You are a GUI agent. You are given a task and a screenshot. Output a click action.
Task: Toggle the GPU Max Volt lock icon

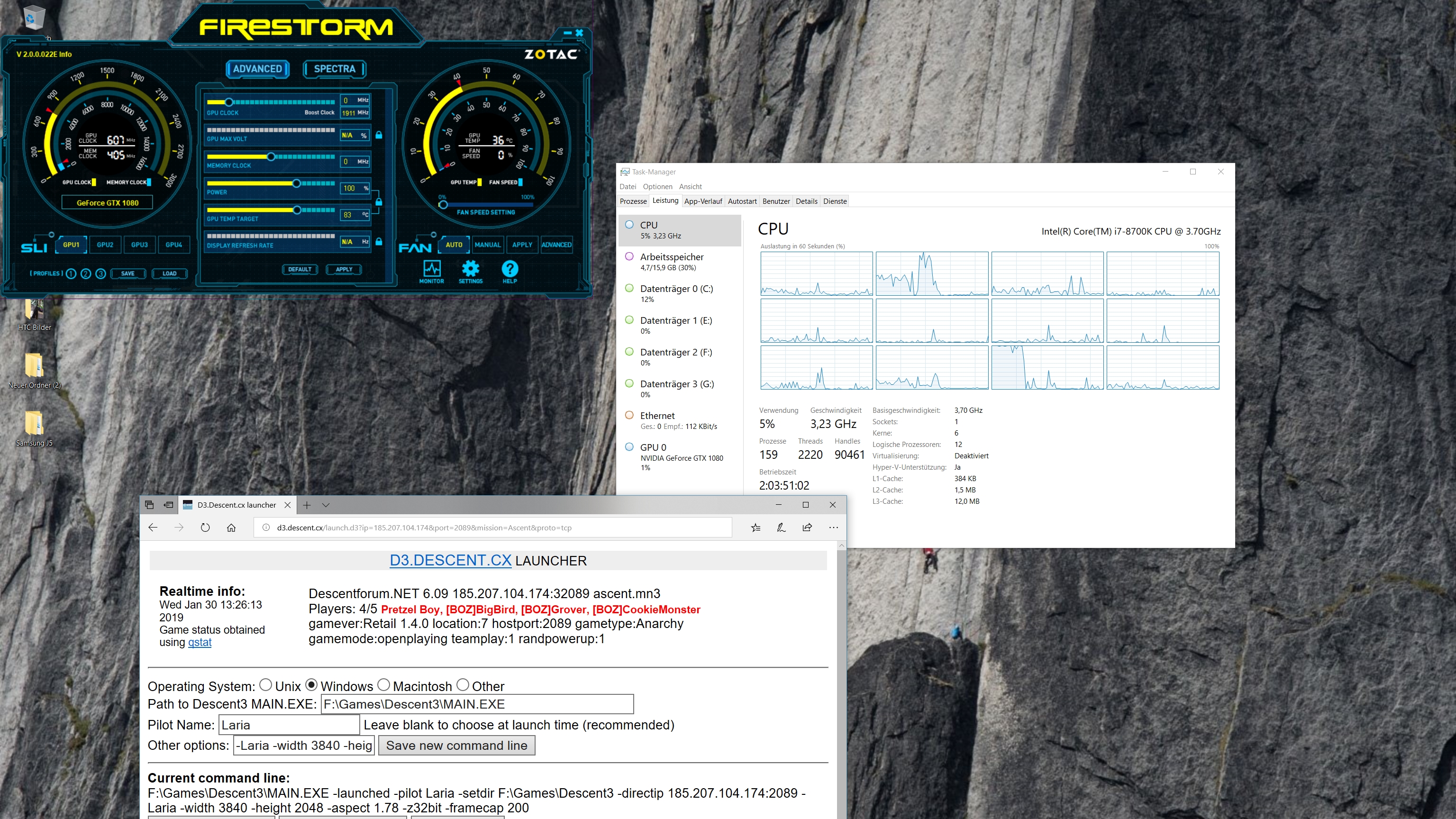click(x=379, y=135)
